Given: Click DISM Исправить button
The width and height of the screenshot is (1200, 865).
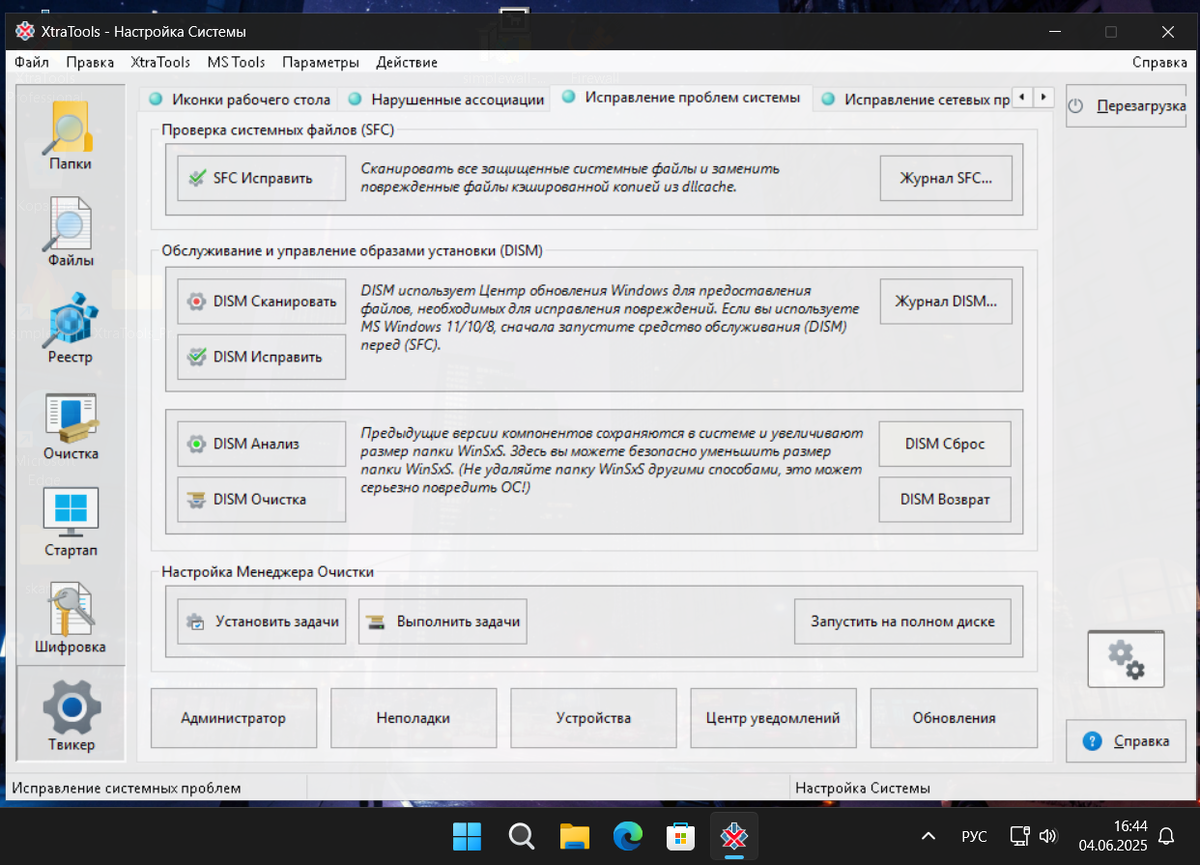Looking at the screenshot, I should point(262,356).
